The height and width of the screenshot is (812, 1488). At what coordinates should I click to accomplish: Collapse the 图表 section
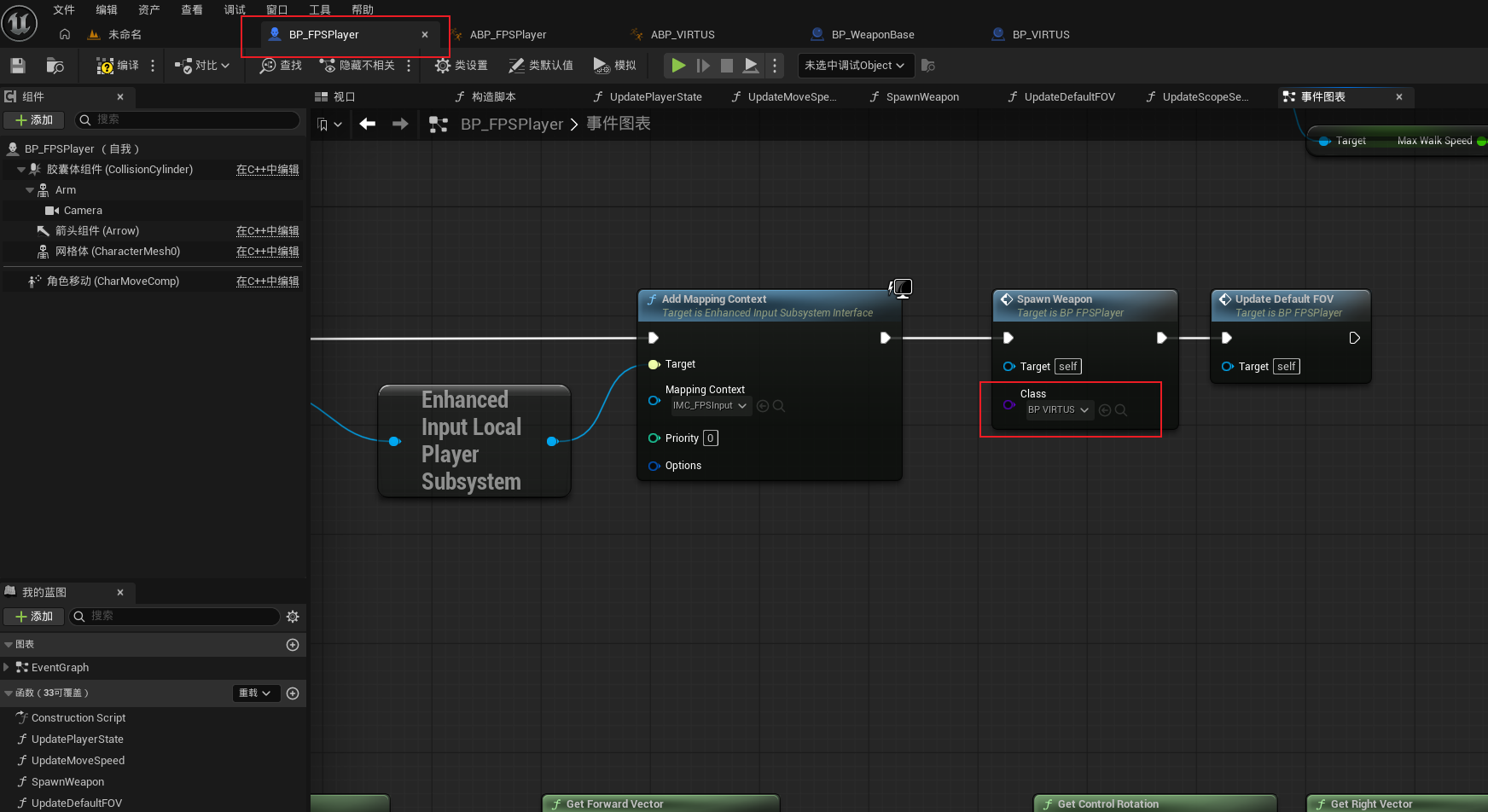(x=9, y=645)
